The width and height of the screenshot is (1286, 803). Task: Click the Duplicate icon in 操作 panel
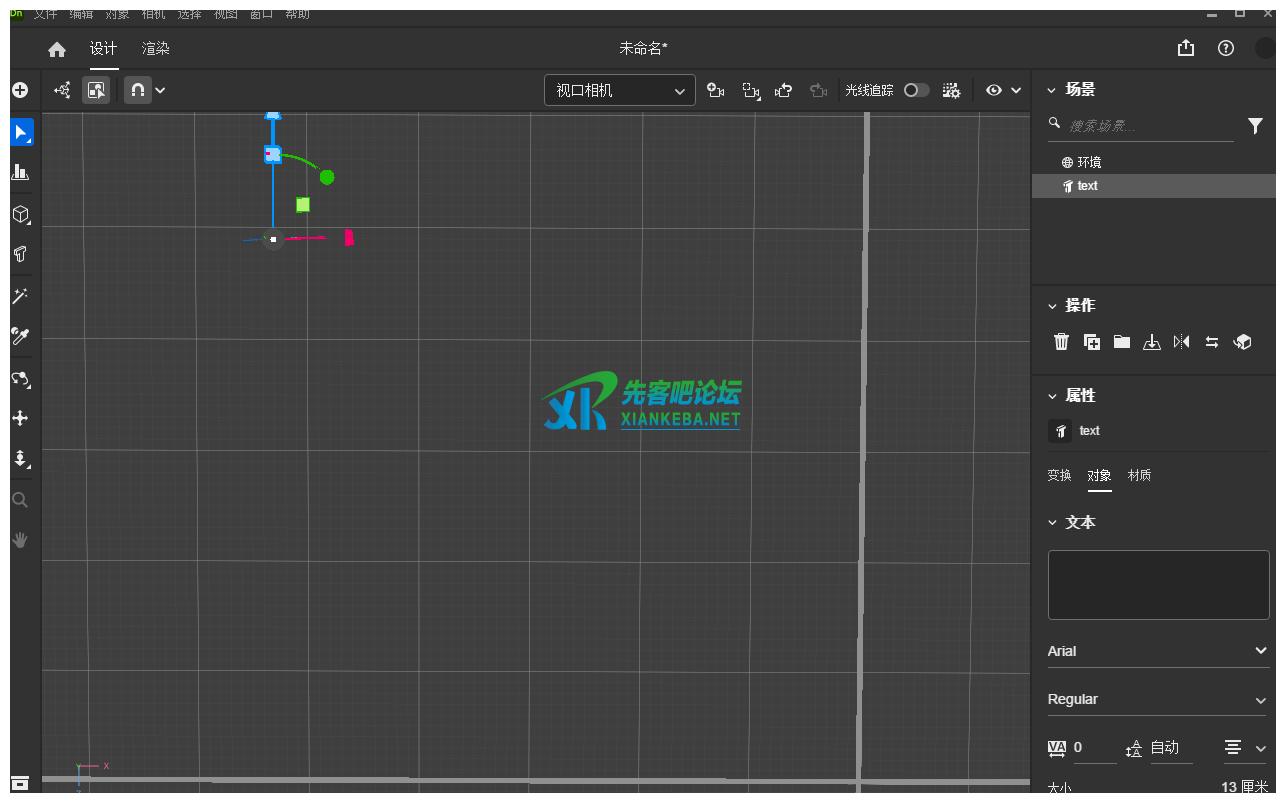click(1092, 342)
